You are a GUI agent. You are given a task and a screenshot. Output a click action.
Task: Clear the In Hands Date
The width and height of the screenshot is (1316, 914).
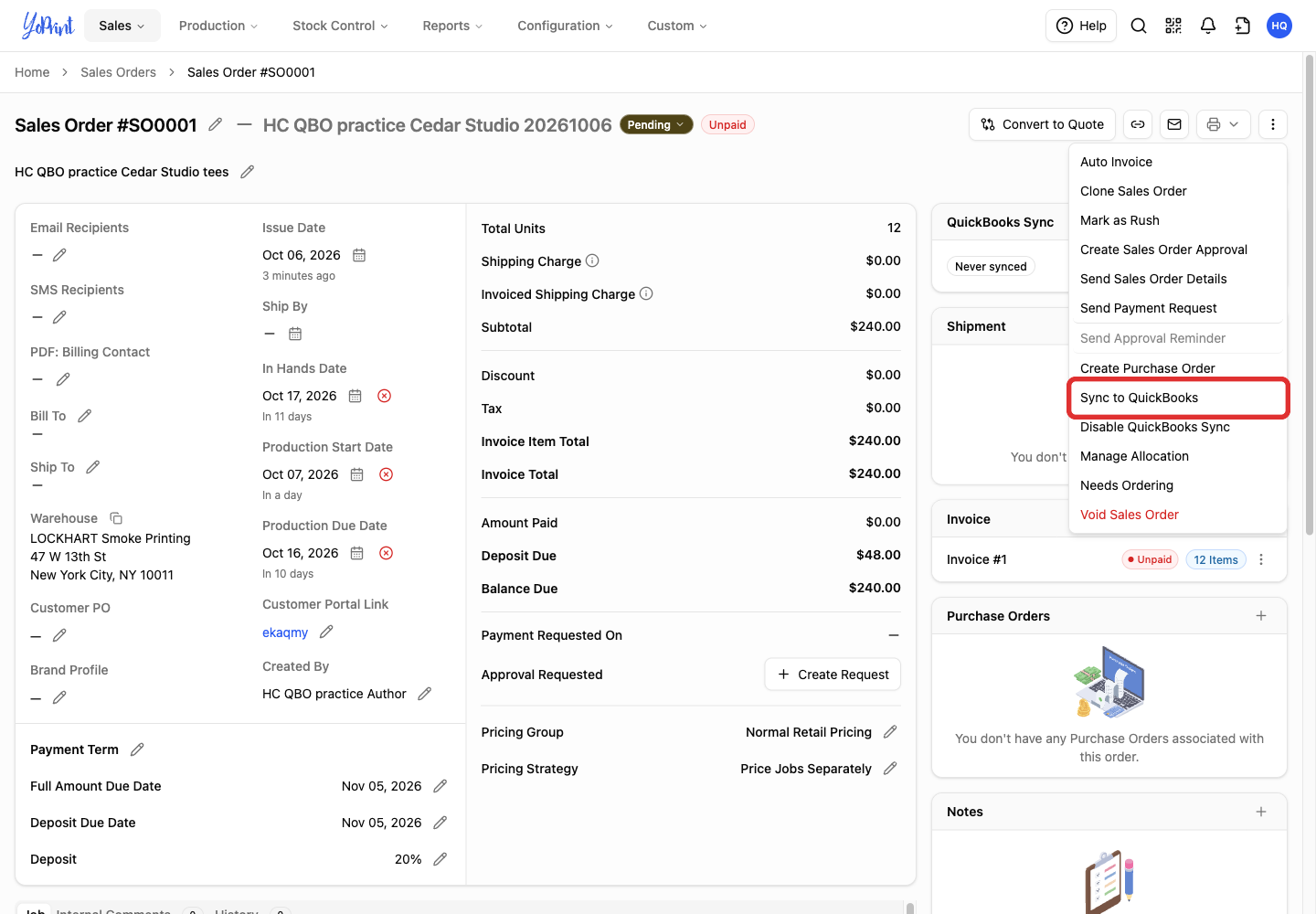pos(385,396)
